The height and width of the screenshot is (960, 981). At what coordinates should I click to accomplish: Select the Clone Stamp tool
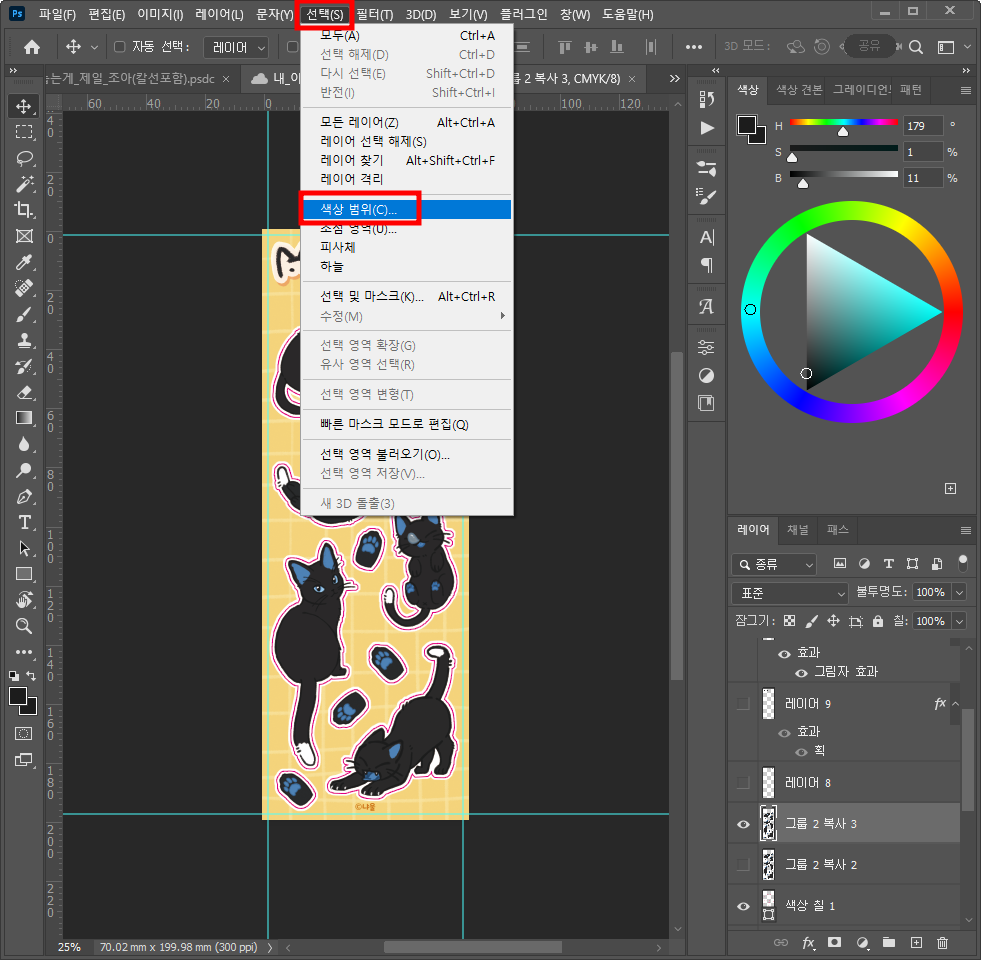[x=24, y=340]
